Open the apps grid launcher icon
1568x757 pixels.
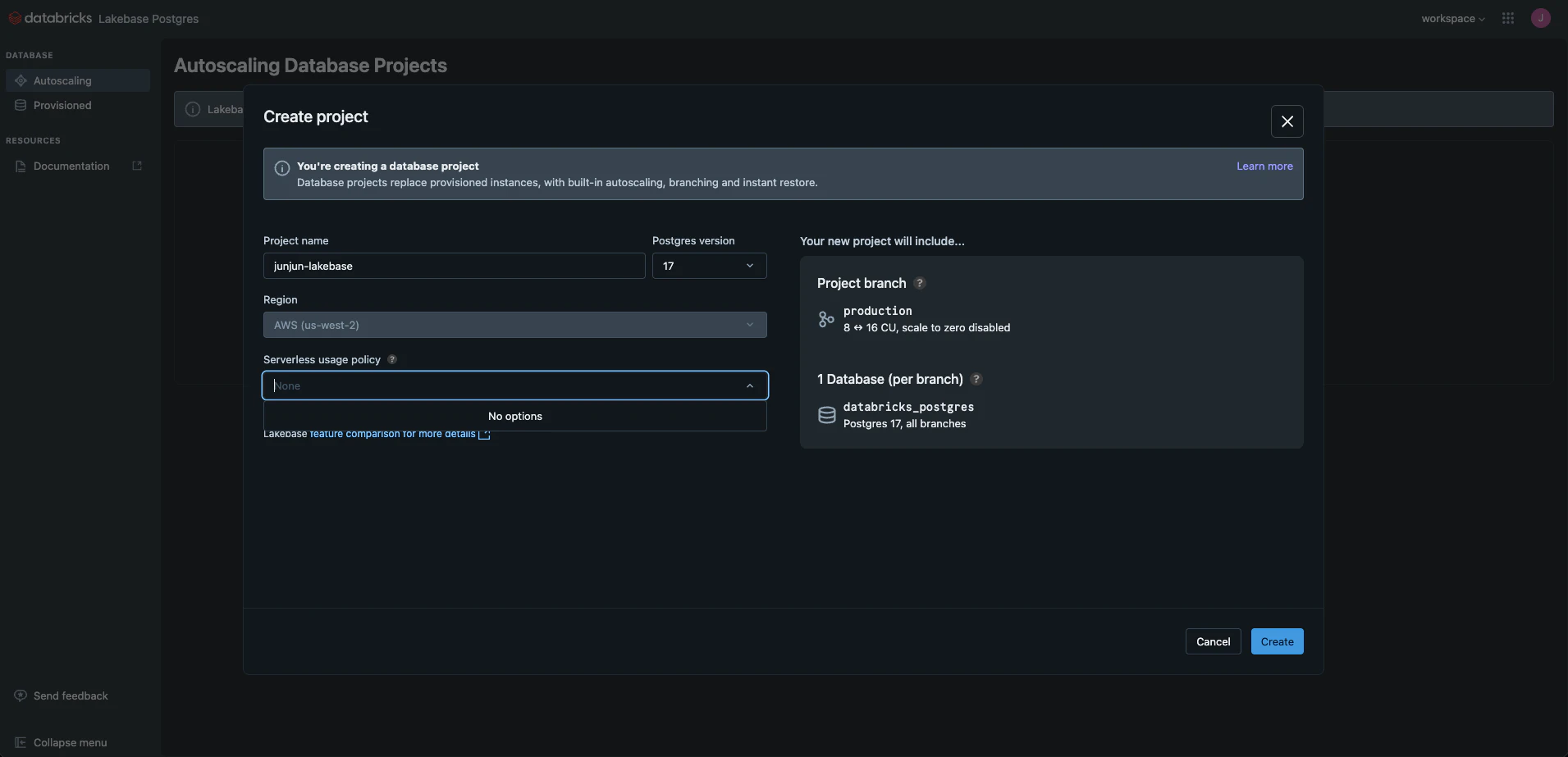1508,18
